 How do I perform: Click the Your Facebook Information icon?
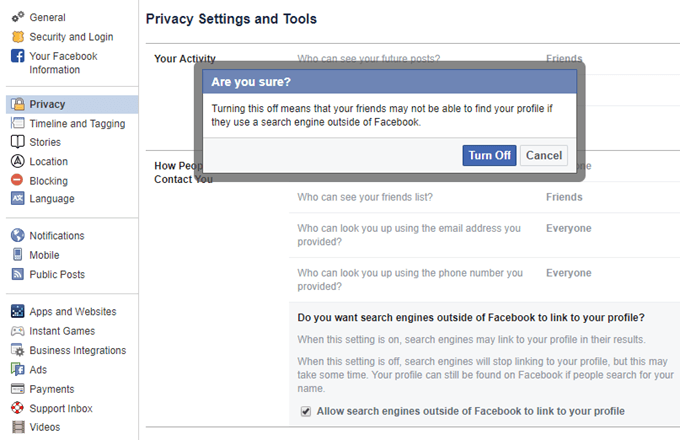[17, 57]
